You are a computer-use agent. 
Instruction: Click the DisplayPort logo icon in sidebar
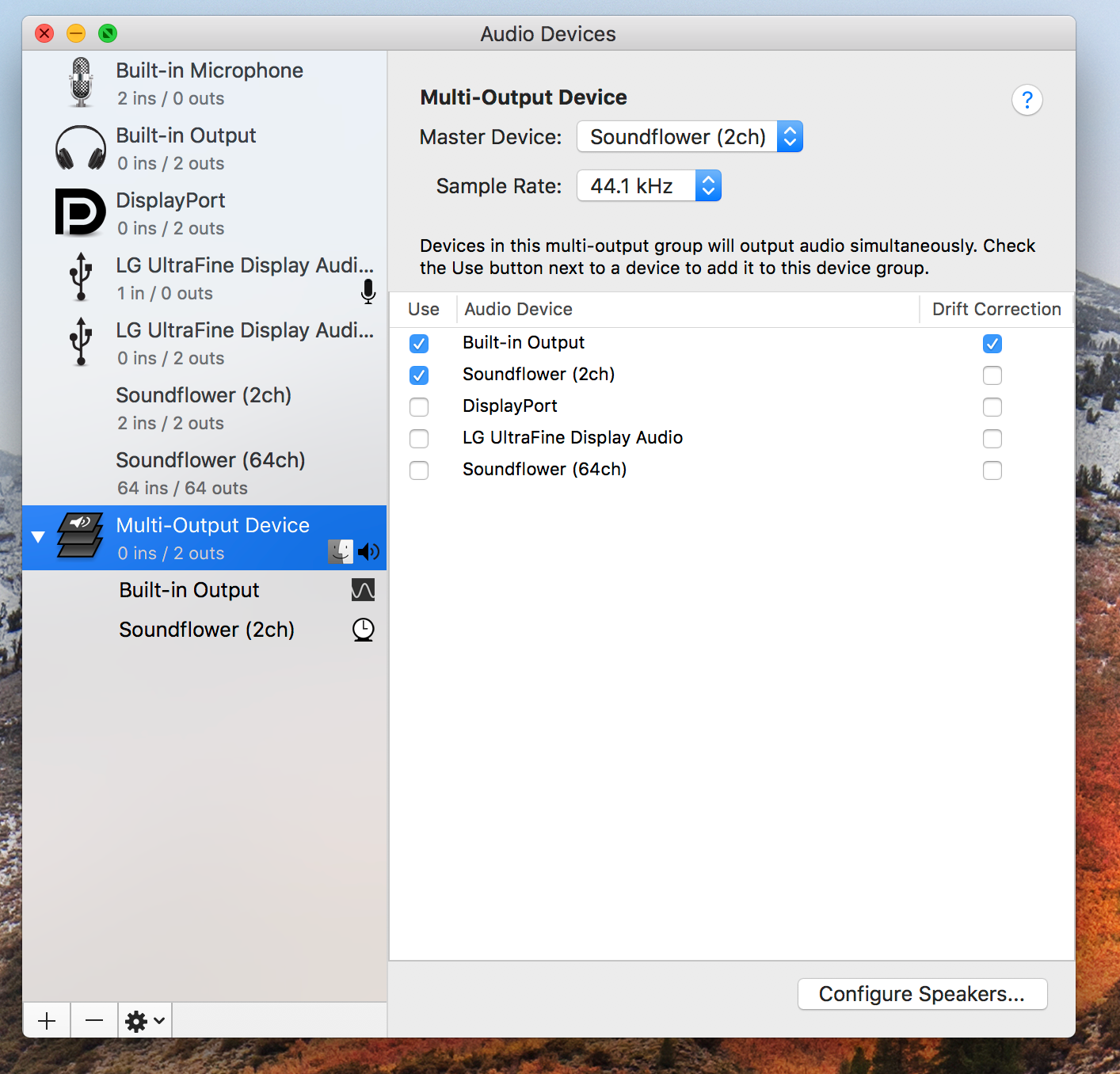[81, 212]
